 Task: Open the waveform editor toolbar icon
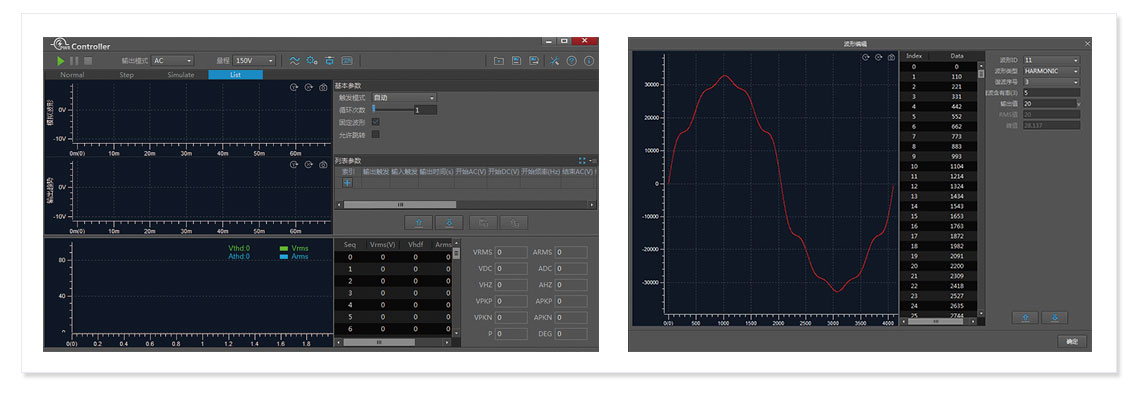click(x=295, y=61)
